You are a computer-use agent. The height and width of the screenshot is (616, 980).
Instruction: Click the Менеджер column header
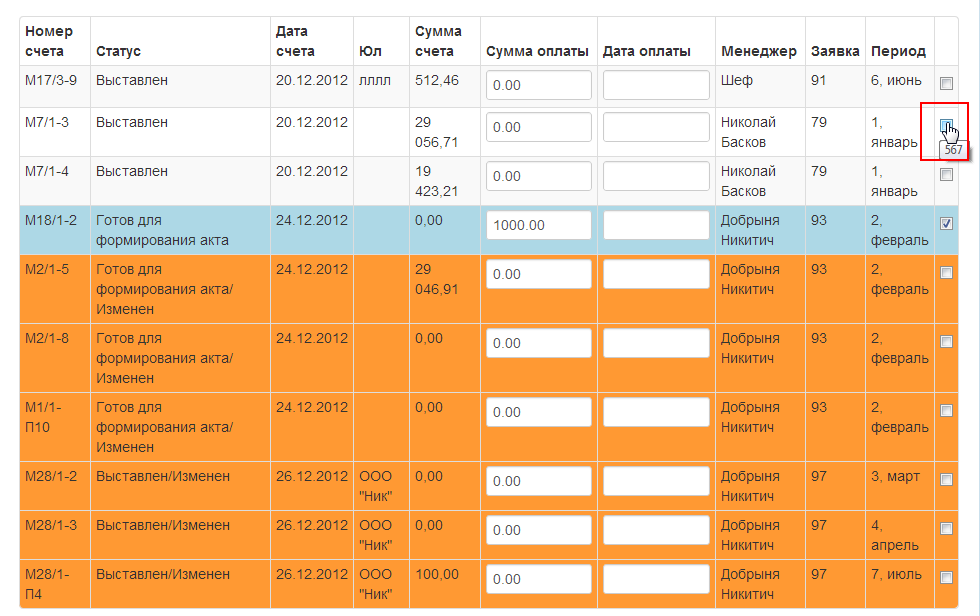pos(759,51)
